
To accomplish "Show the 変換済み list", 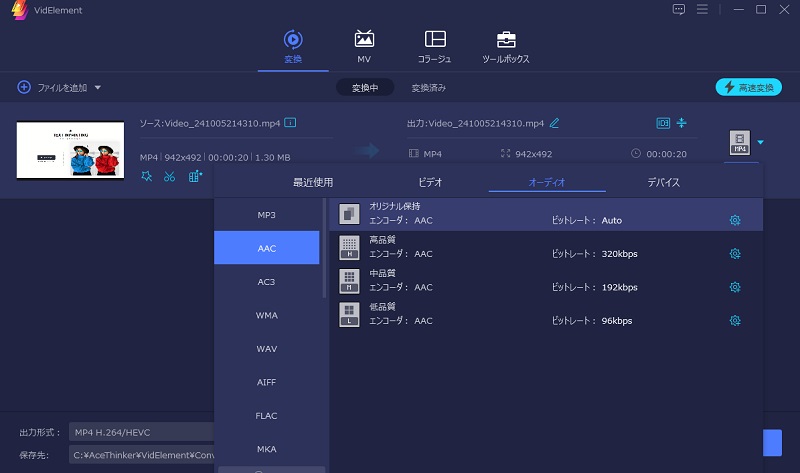I will (429, 88).
